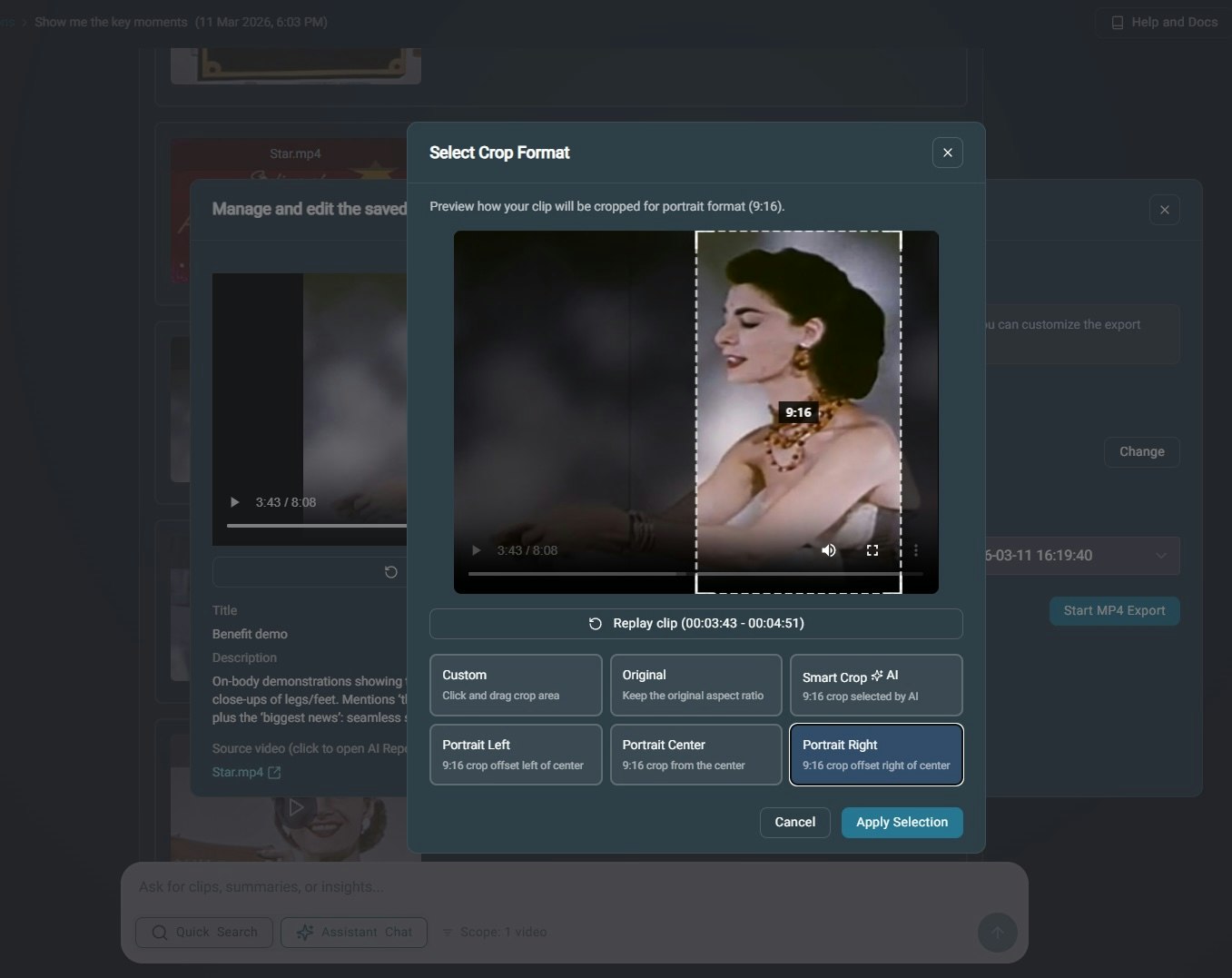
Task: Open the Help and Docs page
Action: (1164, 22)
